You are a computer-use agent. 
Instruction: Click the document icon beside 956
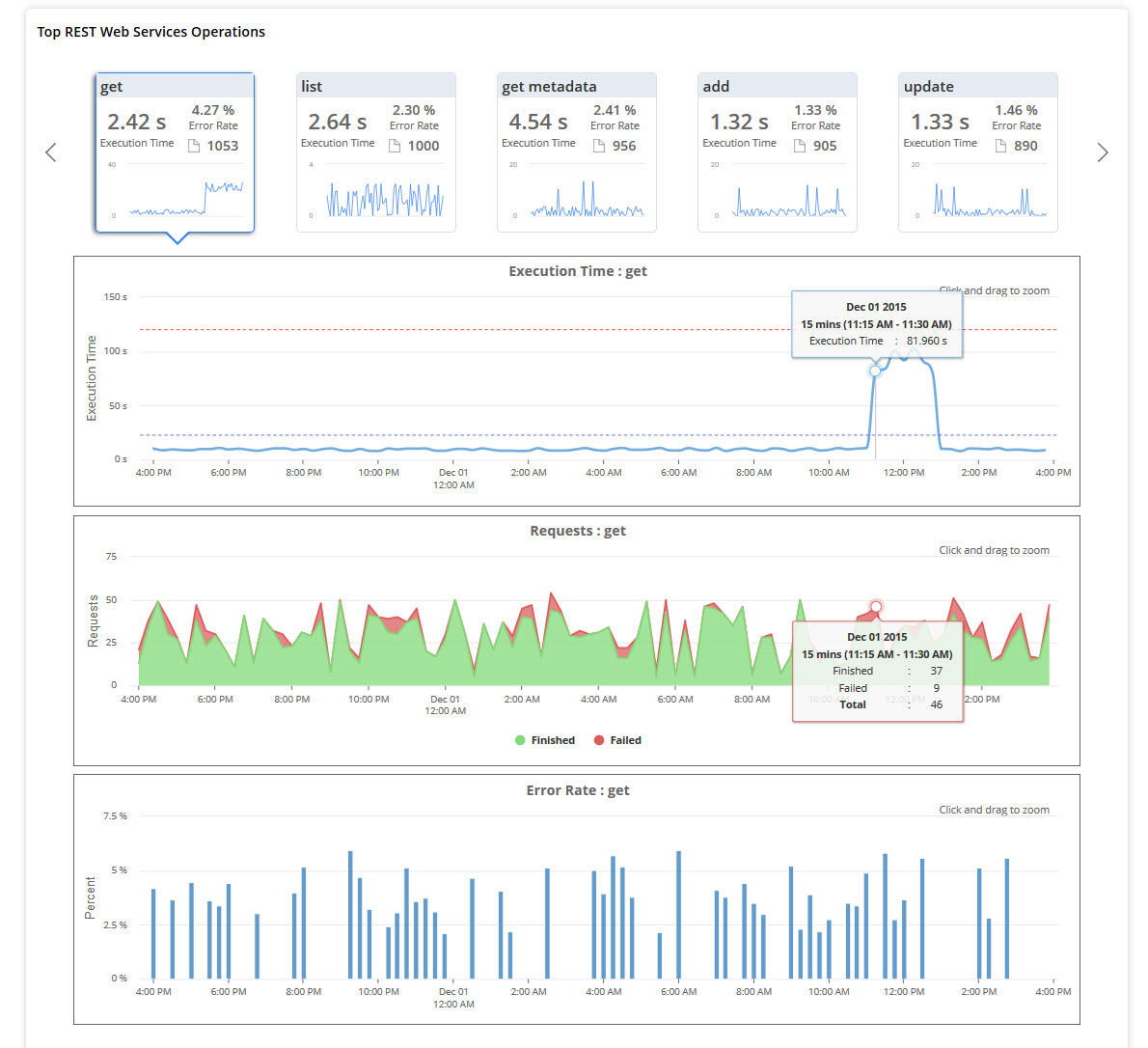[x=599, y=146]
